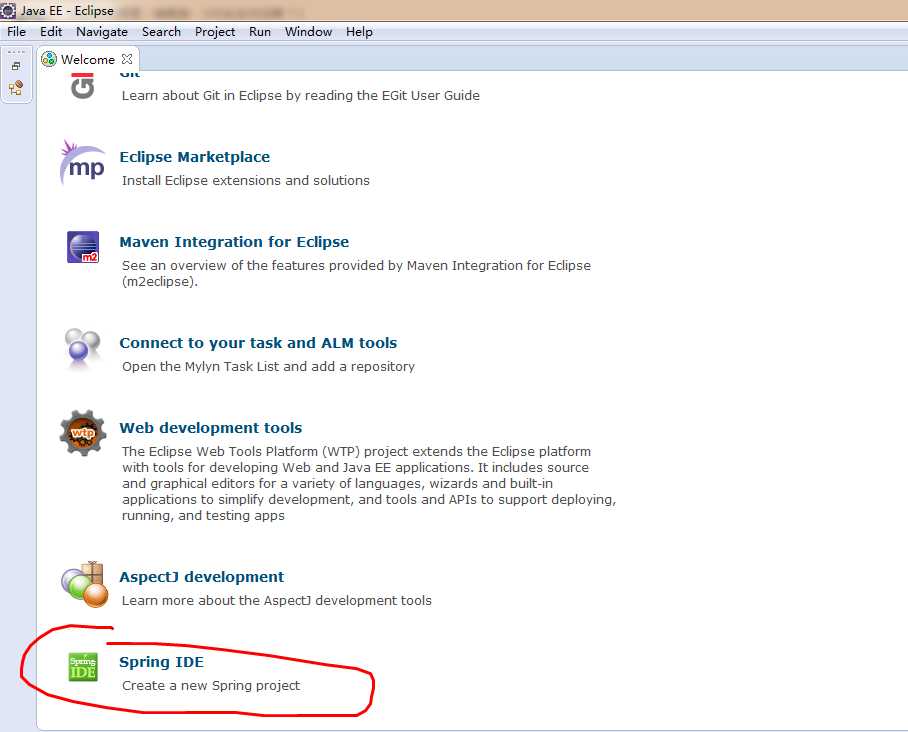Close the Welcome tab
The image size is (908, 732).
(x=127, y=59)
